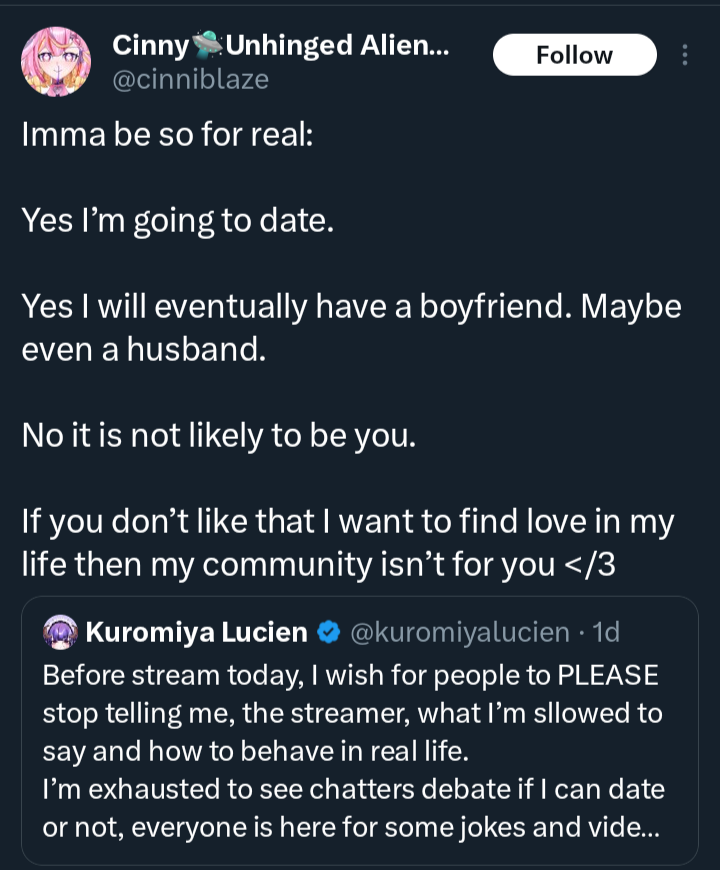Follow the cinniblaze account

(x=574, y=55)
